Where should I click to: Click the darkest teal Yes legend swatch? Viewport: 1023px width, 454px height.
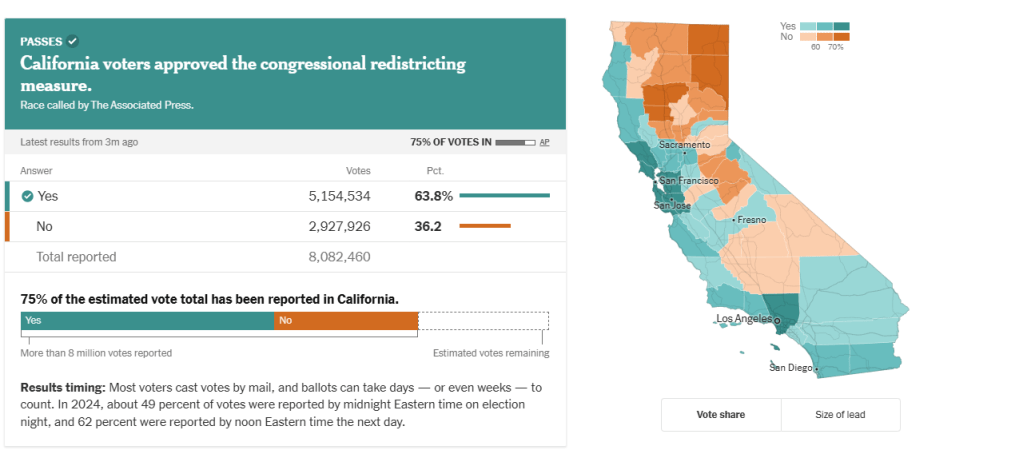(x=842, y=26)
